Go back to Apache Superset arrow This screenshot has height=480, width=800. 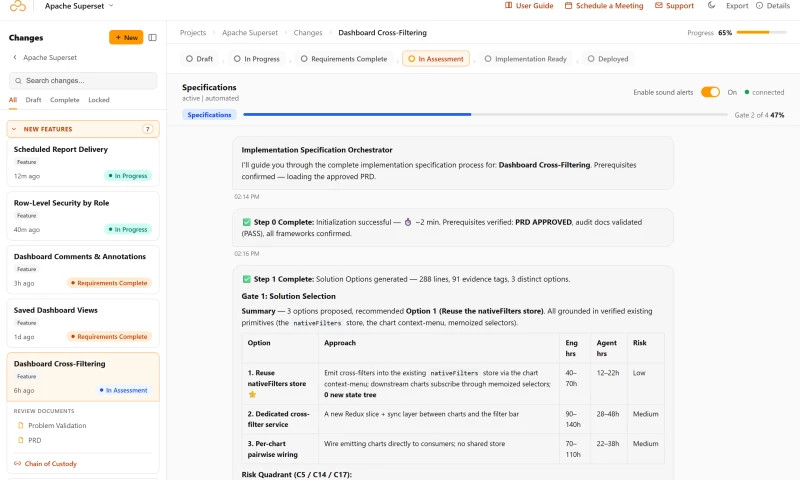(15, 58)
